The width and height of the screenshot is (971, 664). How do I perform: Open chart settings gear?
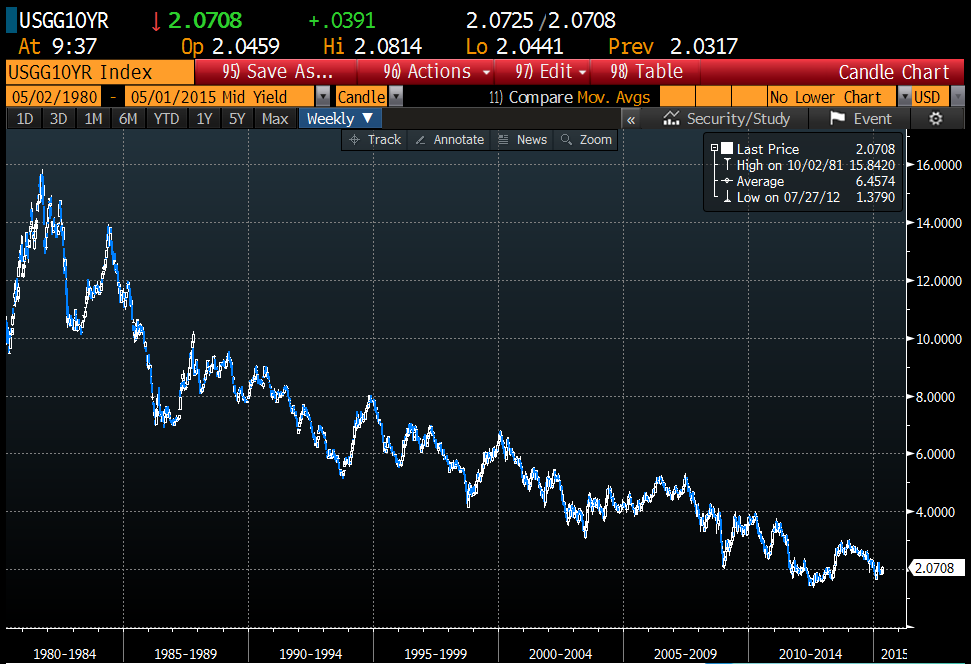[x=936, y=118]
